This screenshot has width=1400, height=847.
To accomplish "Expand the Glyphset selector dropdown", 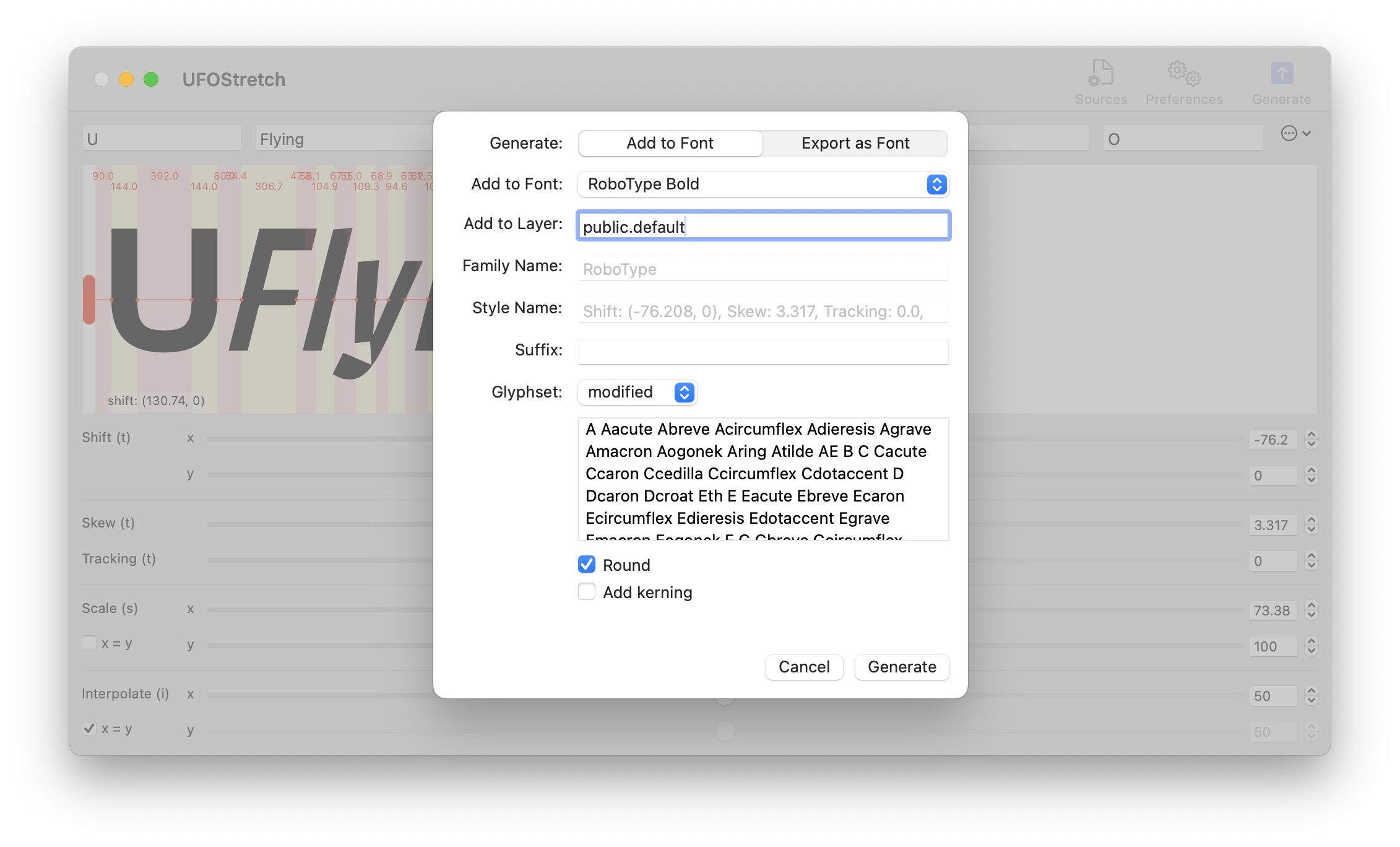I will coord(636,392).
